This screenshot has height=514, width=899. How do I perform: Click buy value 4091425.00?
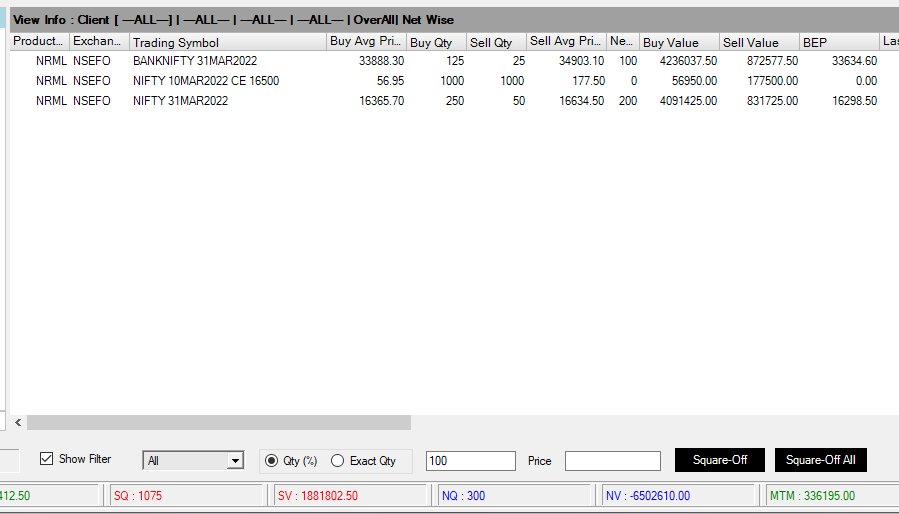(x=688, y=101)
